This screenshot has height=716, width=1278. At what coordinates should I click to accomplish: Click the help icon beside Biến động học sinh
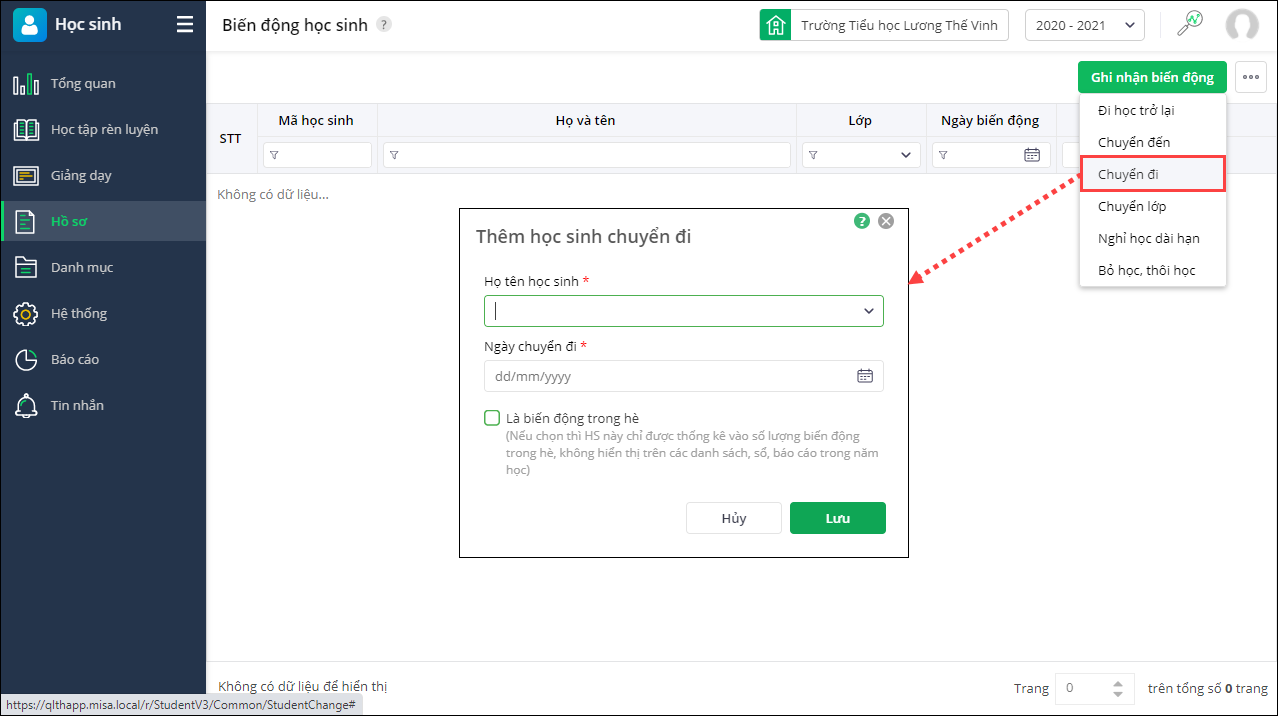[384, 25]
